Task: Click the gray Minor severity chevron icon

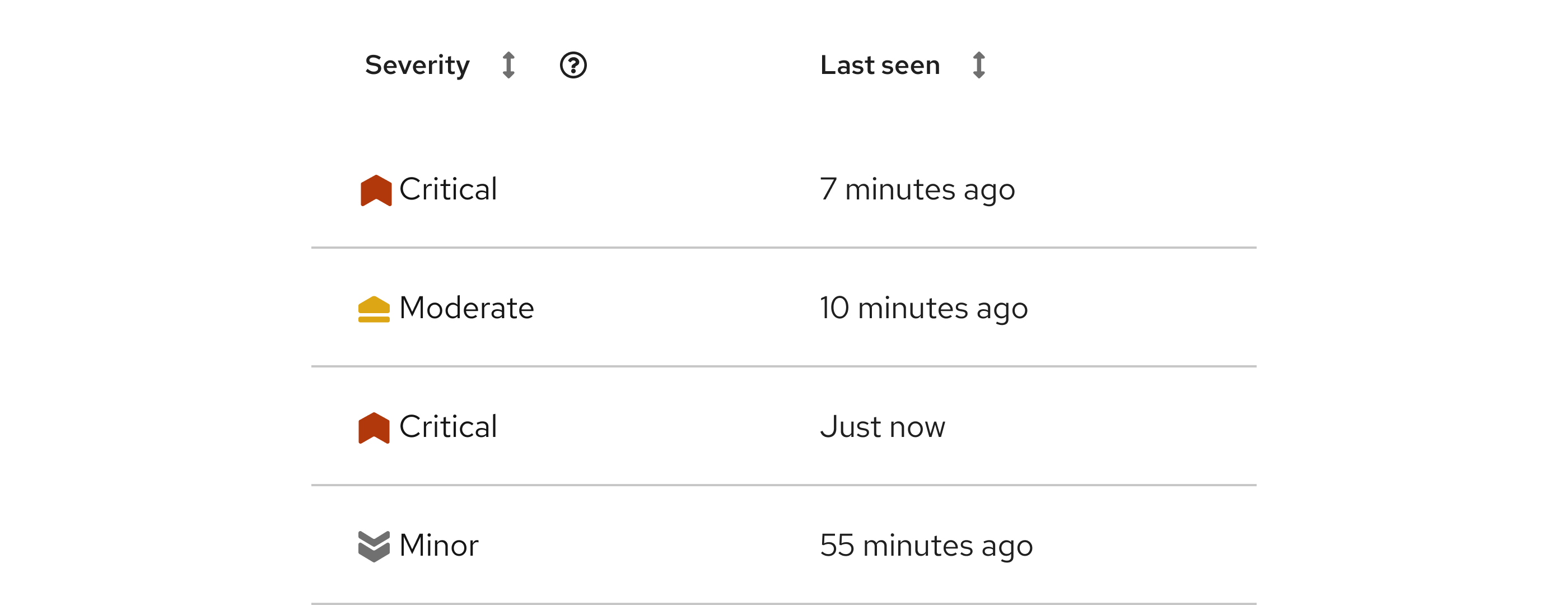Action: pos(374,546)
